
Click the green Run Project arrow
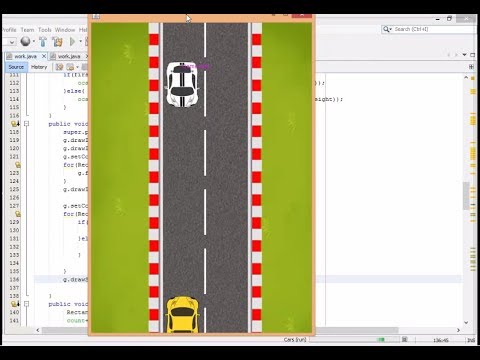point(72,42)
